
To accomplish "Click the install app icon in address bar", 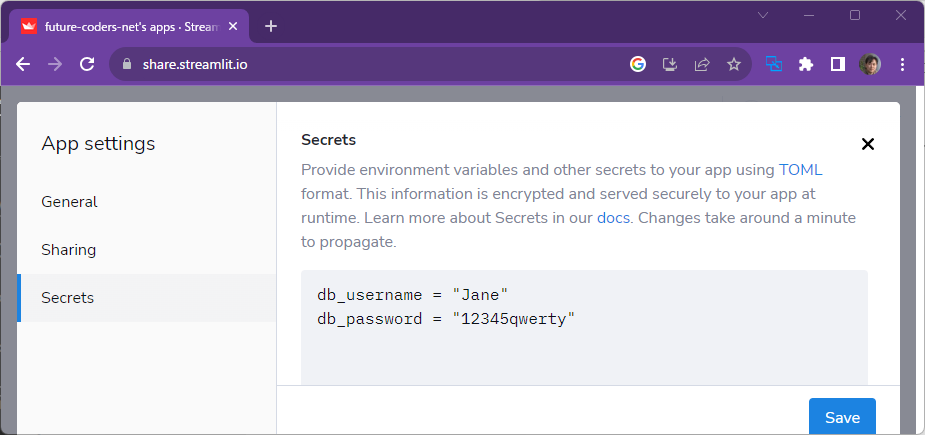I will [x=670, y=64].
